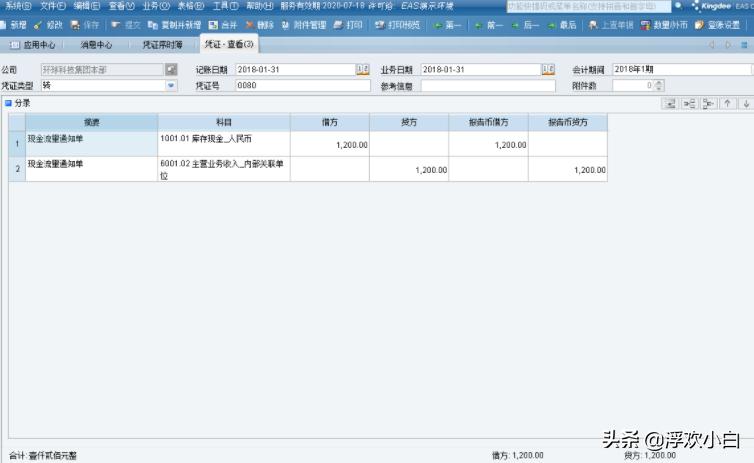Open 登账设置 (Posting settings)
Image resolution: width=754 pixels, height=463 pixels.
pos(717,25)
